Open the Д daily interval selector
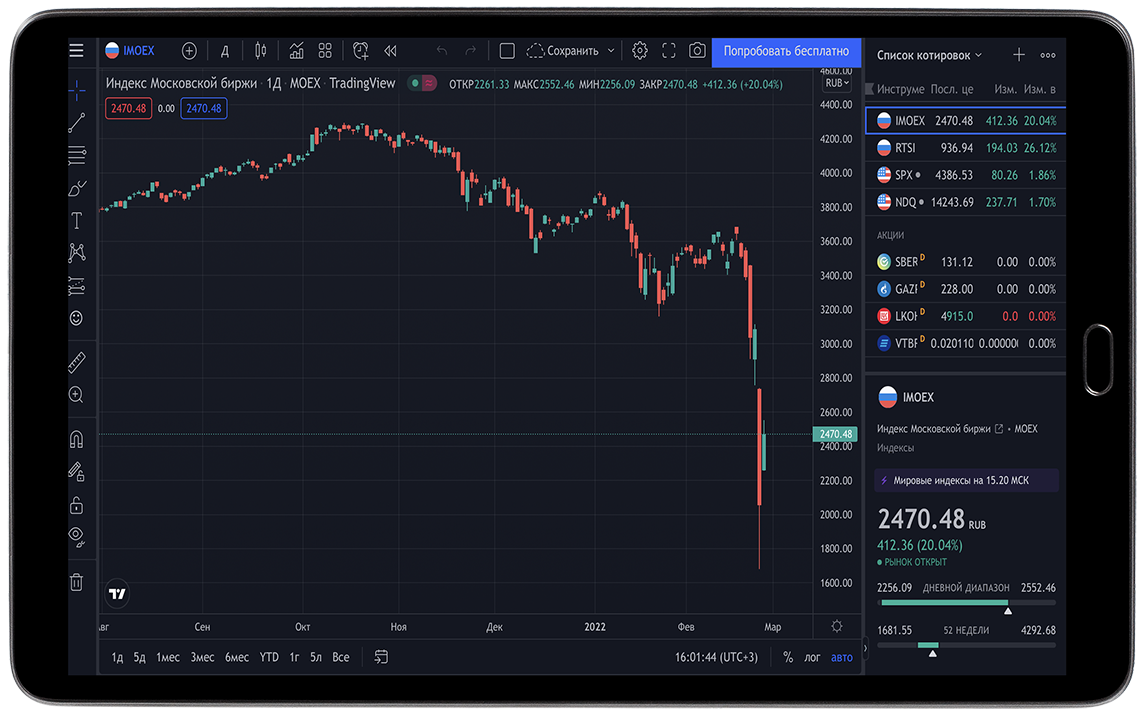This screenshot has height=714, width=1147. pos(225,50)
